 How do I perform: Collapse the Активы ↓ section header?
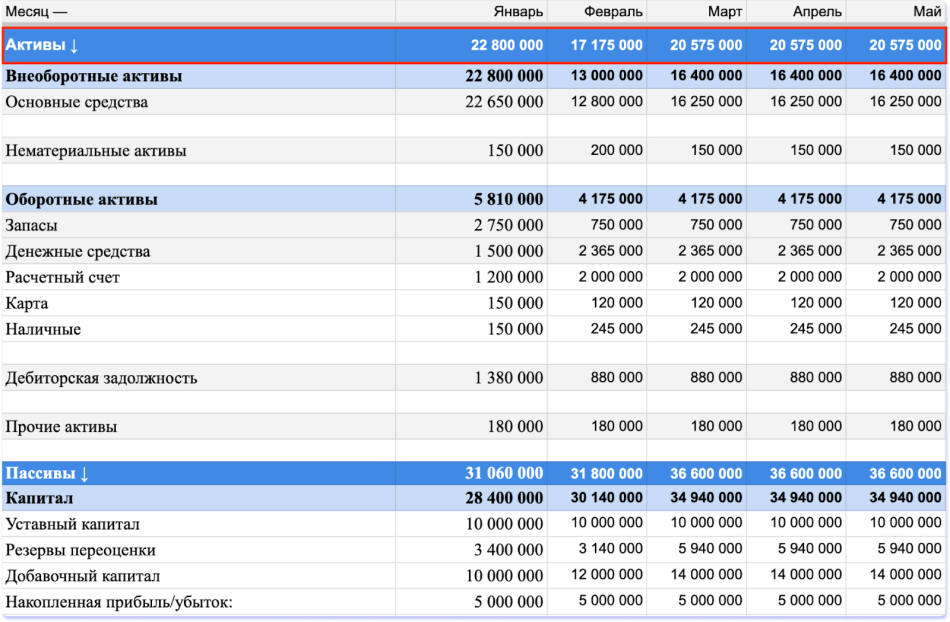click(42, 46)
